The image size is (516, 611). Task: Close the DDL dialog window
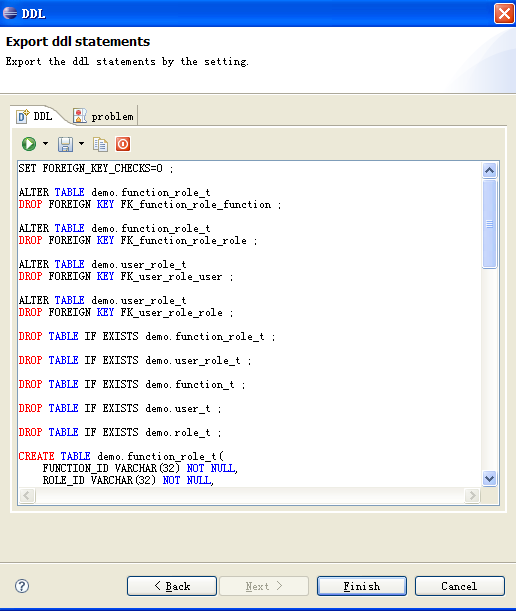point(504,14)
